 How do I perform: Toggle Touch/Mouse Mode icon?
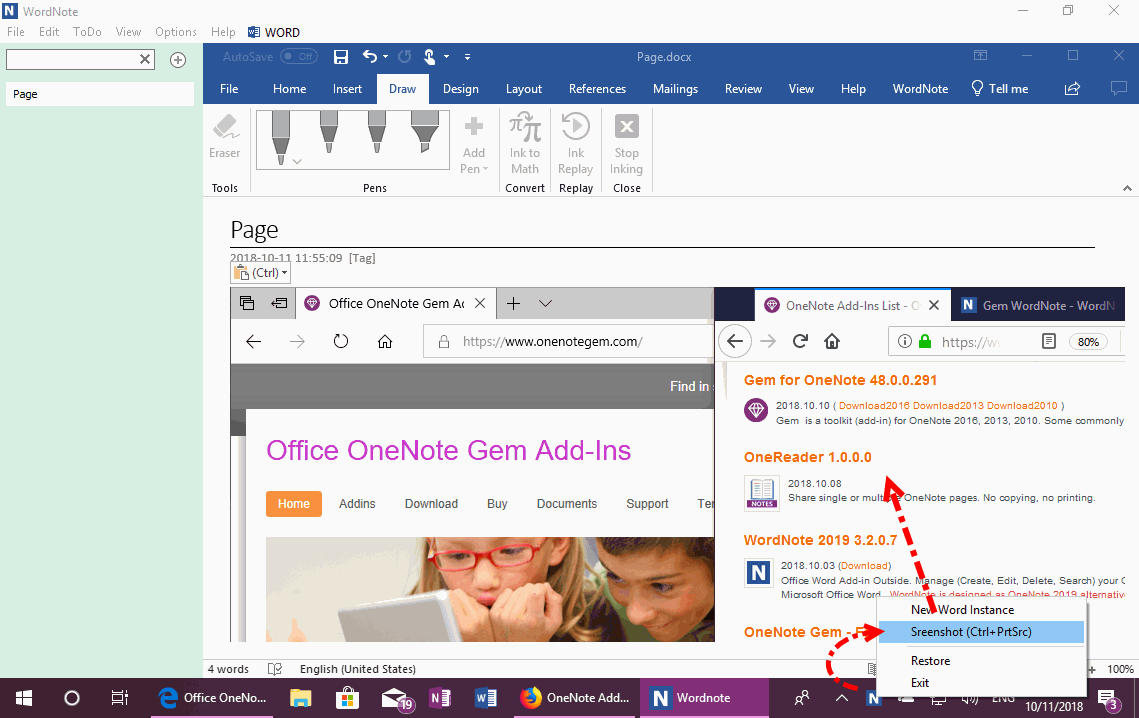pos(430,57)
